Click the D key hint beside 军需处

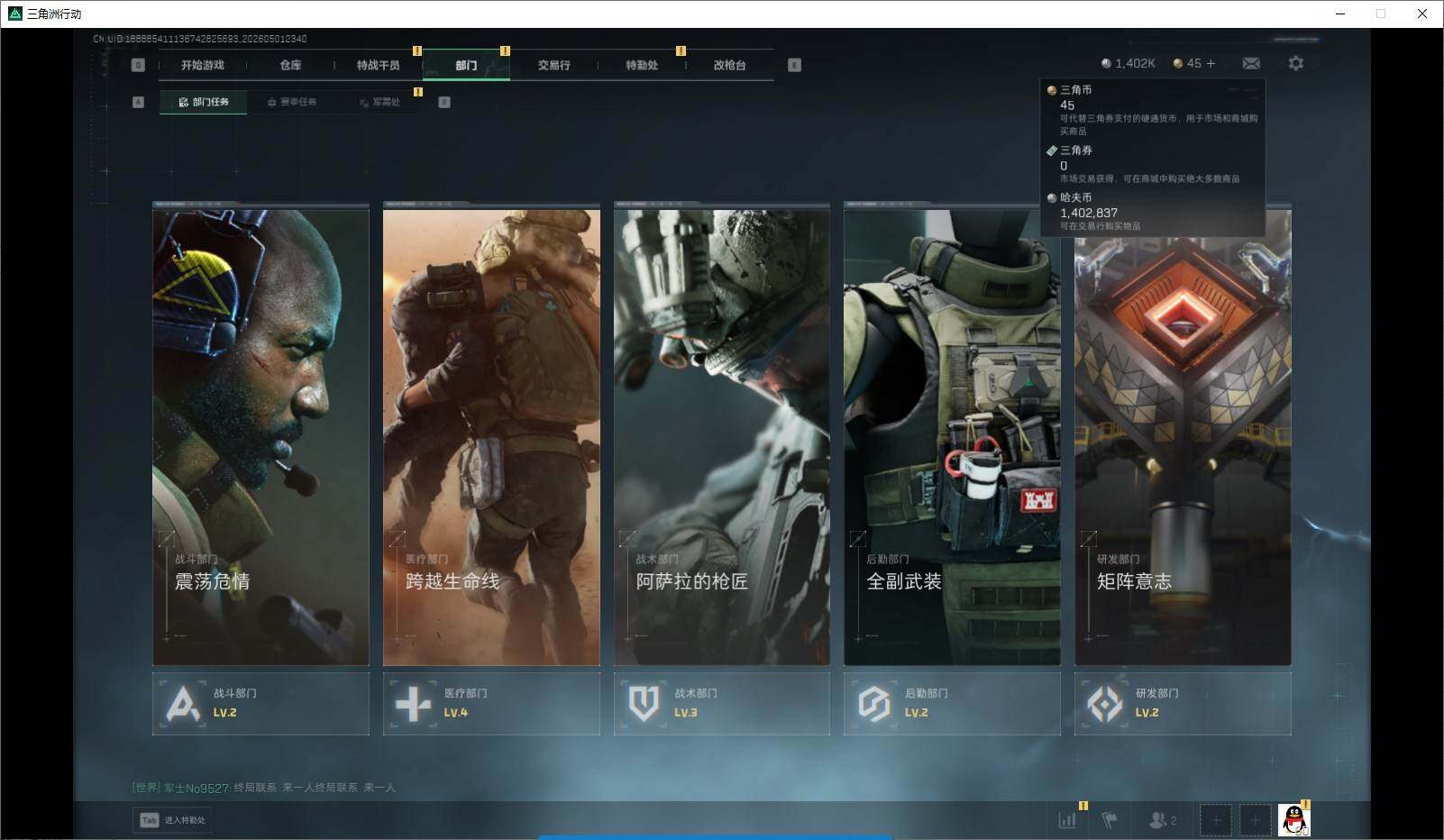[444, 102]
